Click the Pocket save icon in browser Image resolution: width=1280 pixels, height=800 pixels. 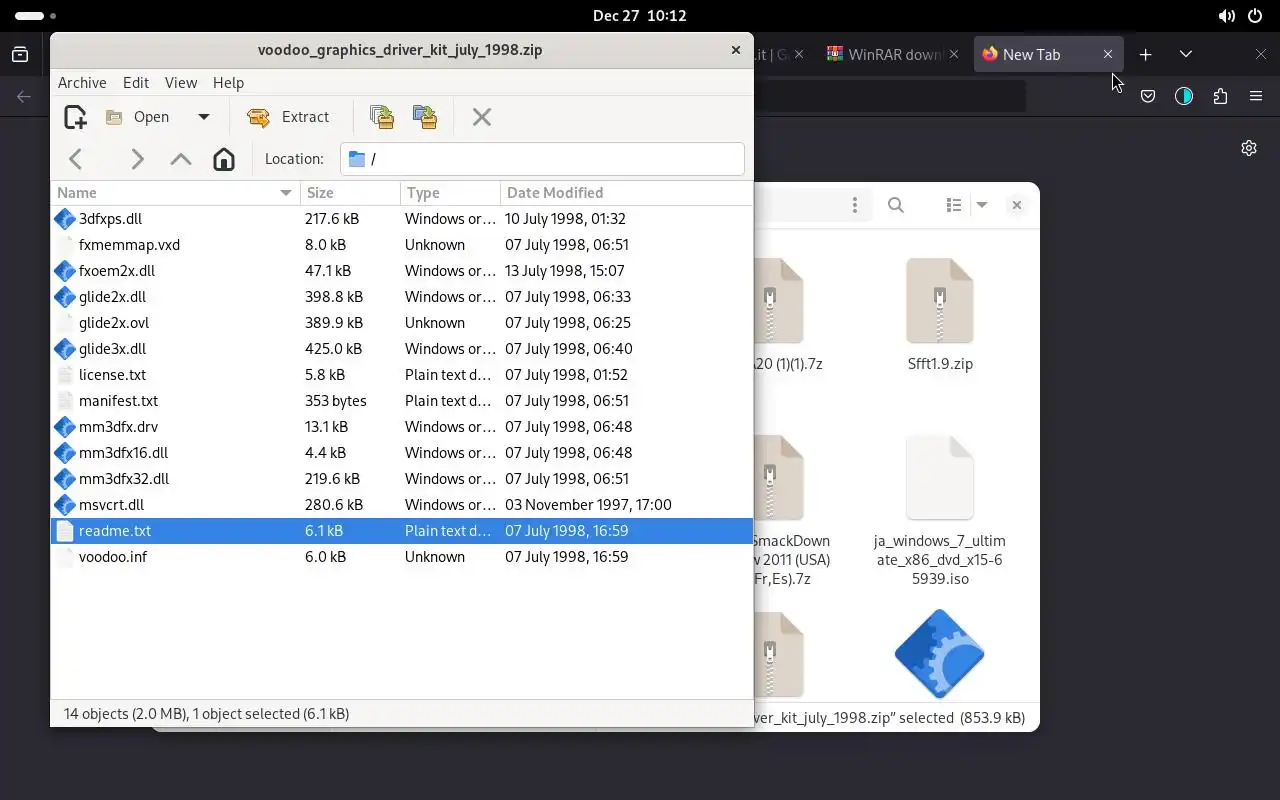pos(1148,97)
